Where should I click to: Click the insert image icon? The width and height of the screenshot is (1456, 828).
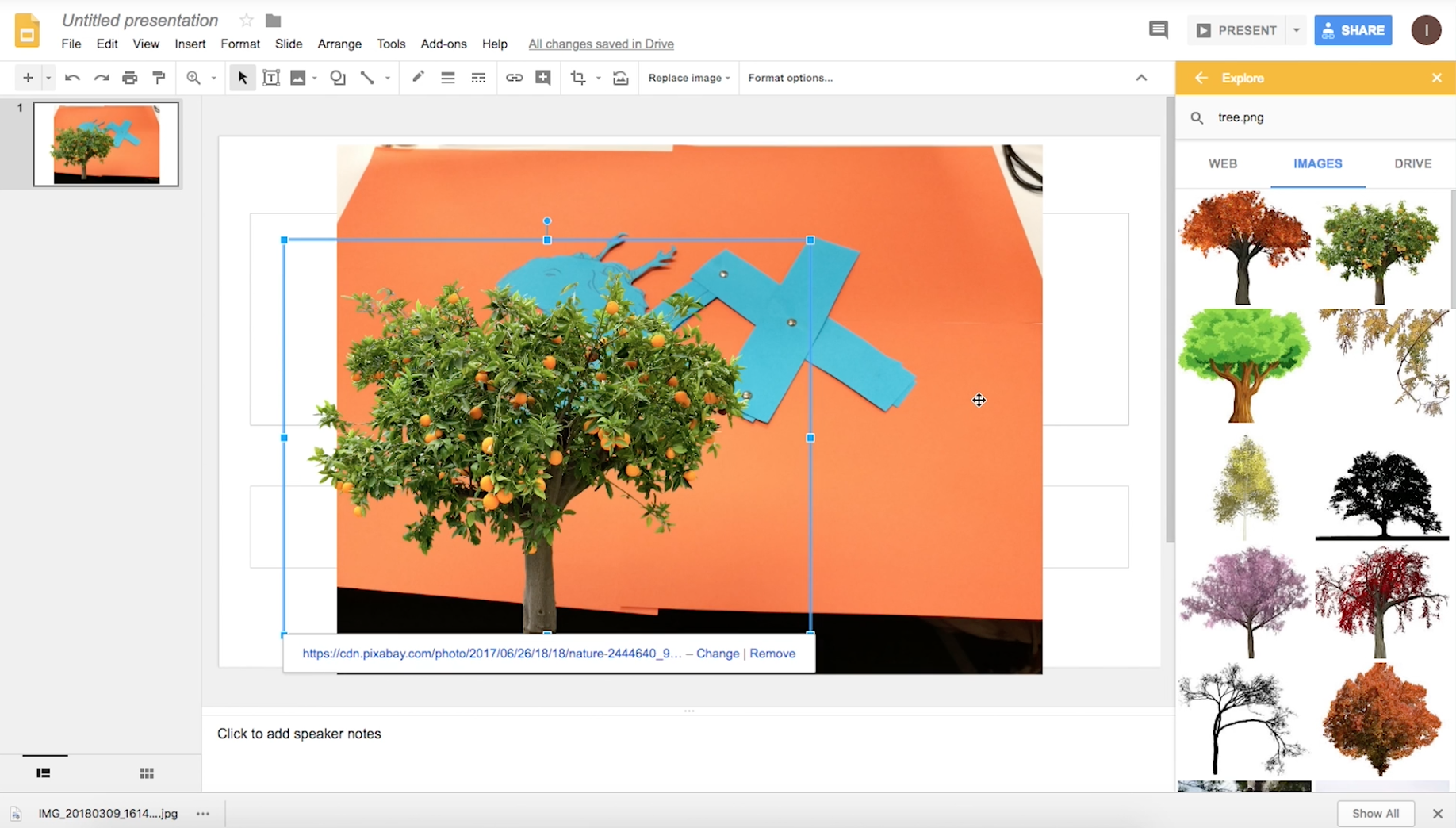(x=298, y=78)
